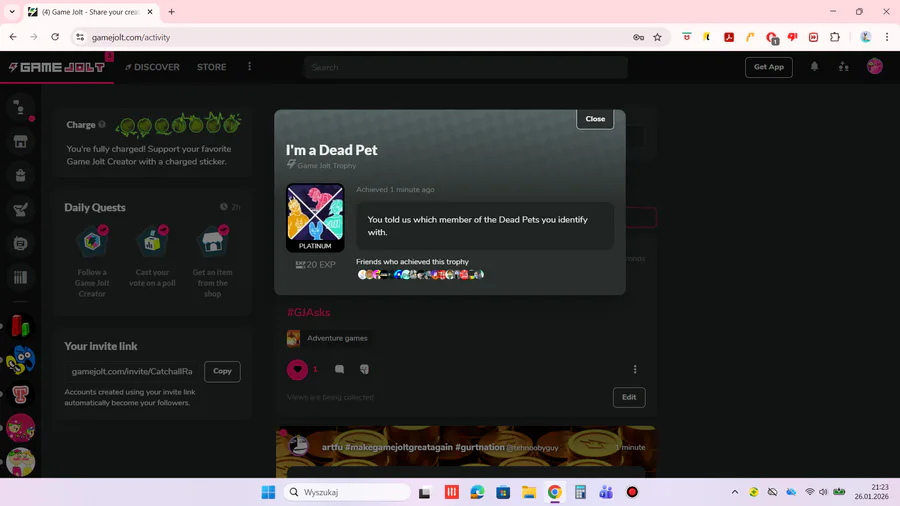This screenshot has width=900, height=506.
Task: Reload the browser page
Action: (55, 37)
